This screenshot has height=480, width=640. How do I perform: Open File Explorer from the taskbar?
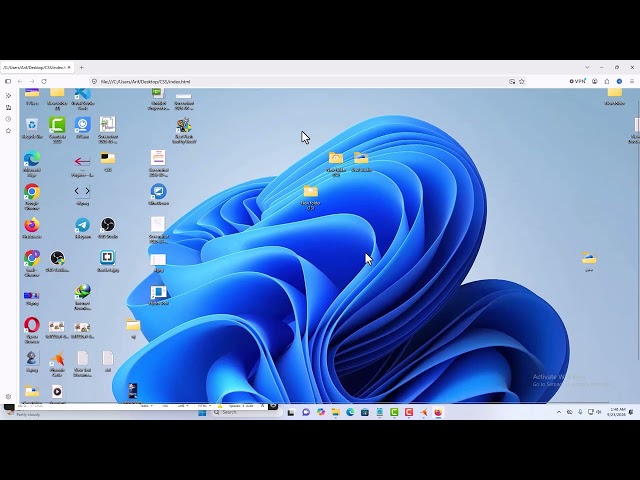tap(336, 413)
